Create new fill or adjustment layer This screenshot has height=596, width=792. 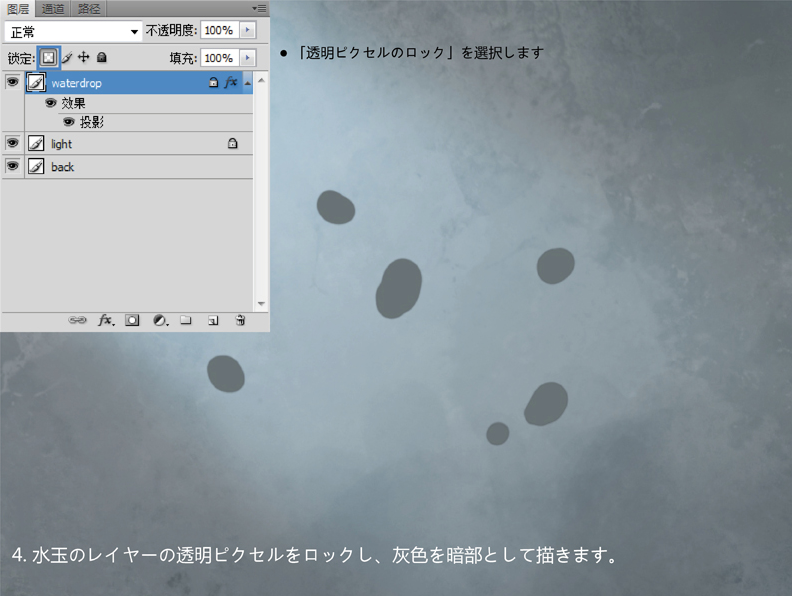point(160,320)
